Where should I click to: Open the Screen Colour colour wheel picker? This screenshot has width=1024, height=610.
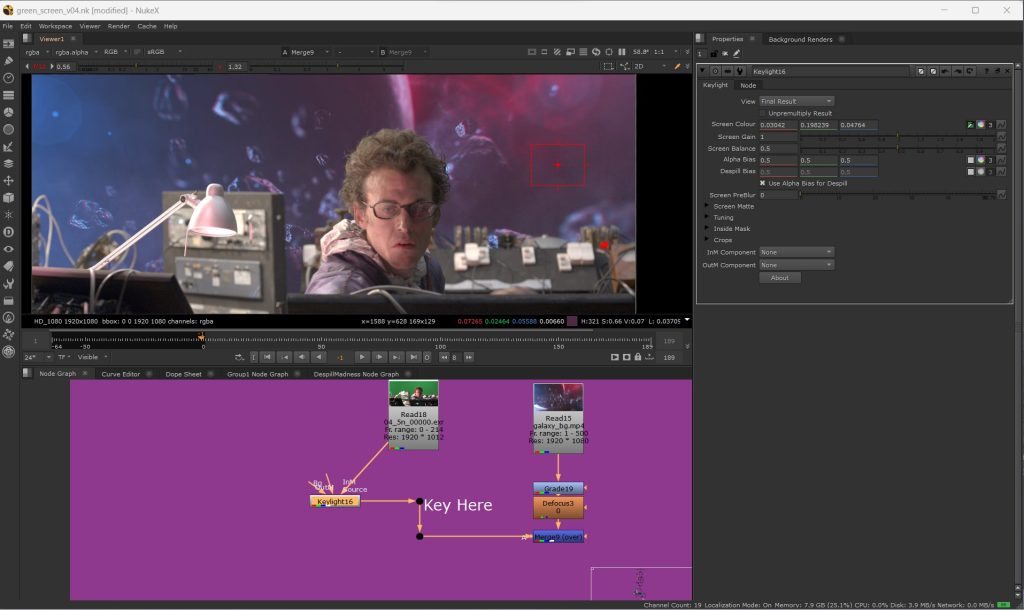(980, 125)
